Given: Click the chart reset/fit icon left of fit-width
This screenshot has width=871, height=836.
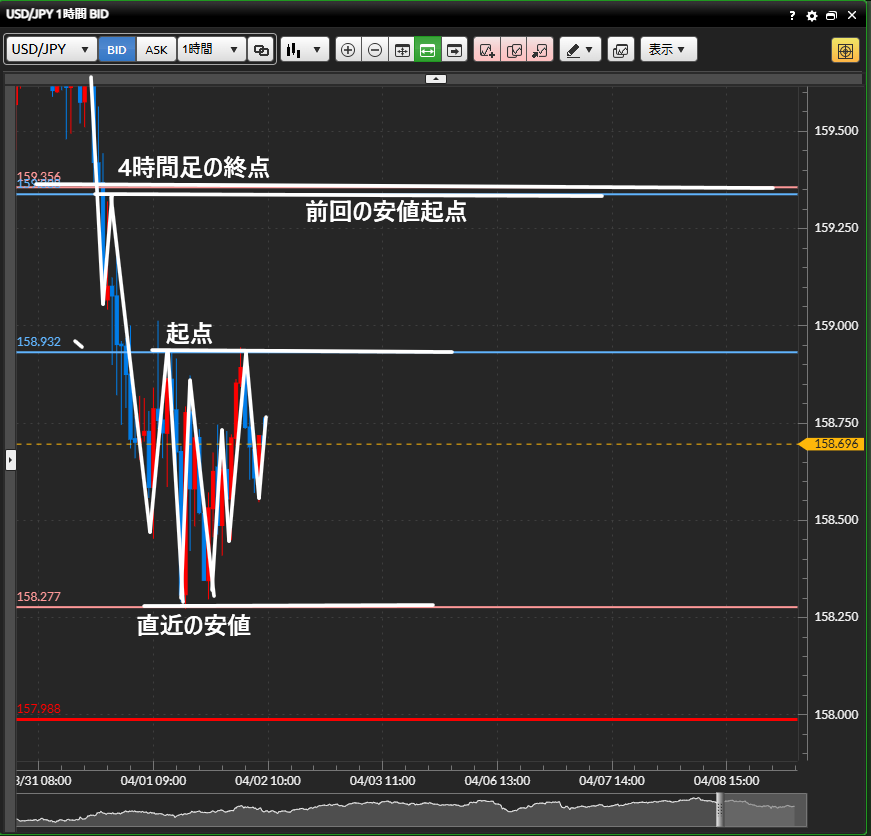Looking at the screenshot, I should coord(402,50).
